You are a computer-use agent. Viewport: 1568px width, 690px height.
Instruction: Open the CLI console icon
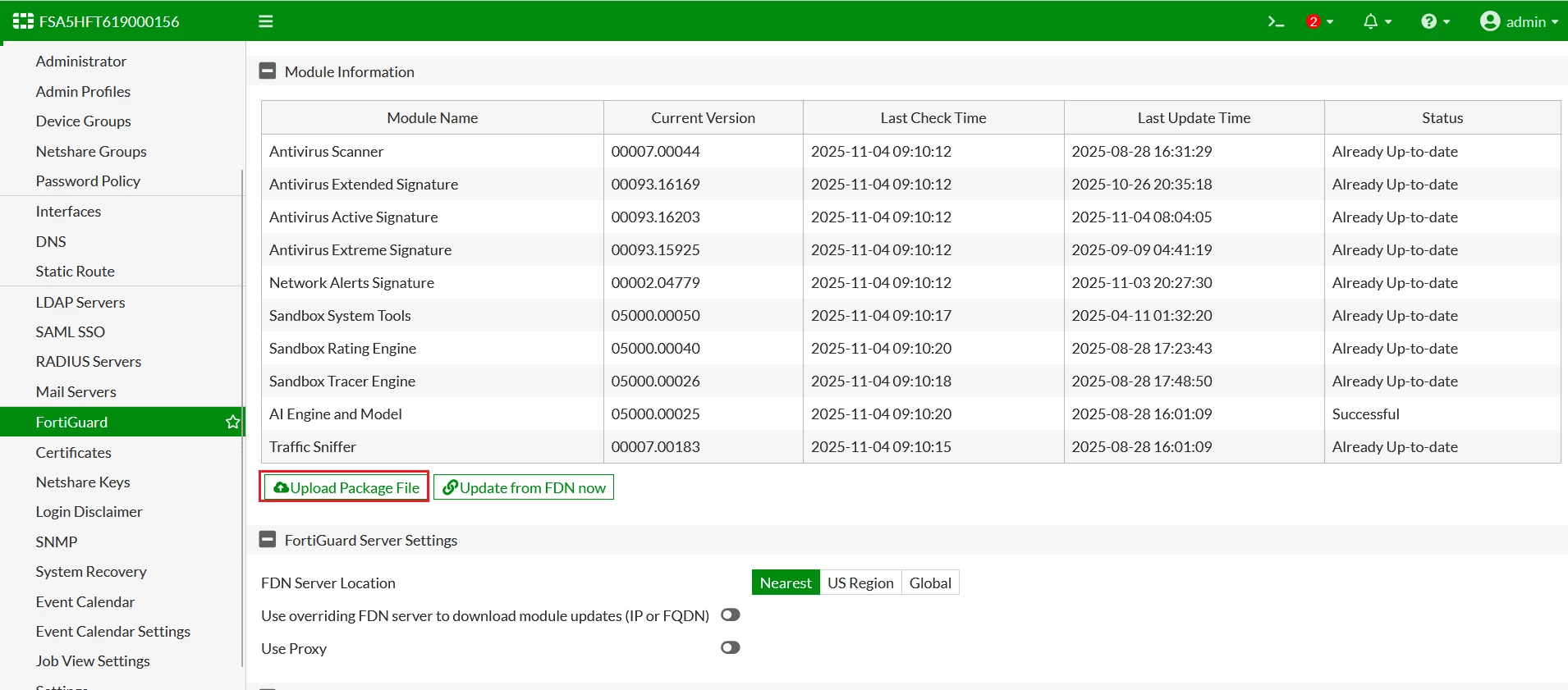pyautogui.click(x=1275, y=21)
